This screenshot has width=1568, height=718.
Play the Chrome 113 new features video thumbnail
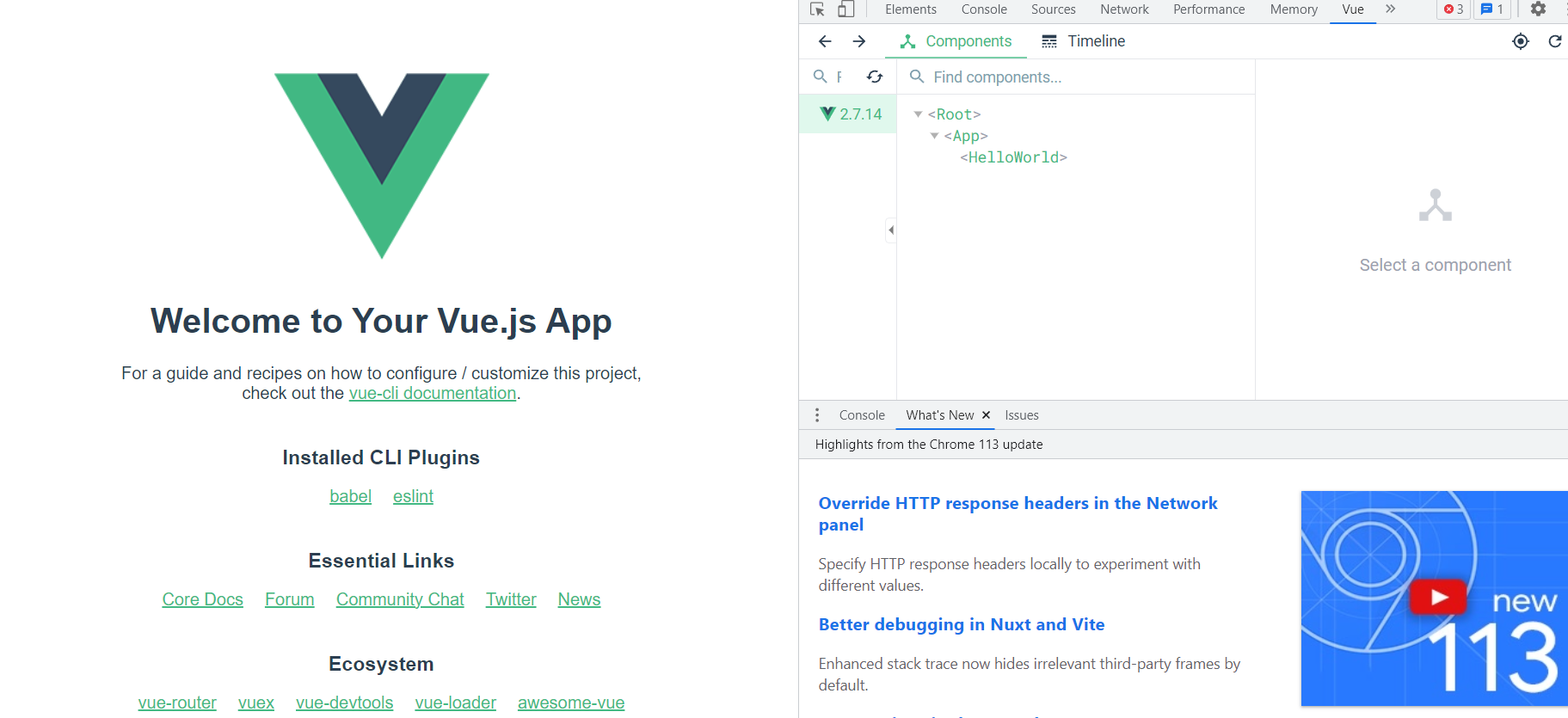coord(1435,598)
